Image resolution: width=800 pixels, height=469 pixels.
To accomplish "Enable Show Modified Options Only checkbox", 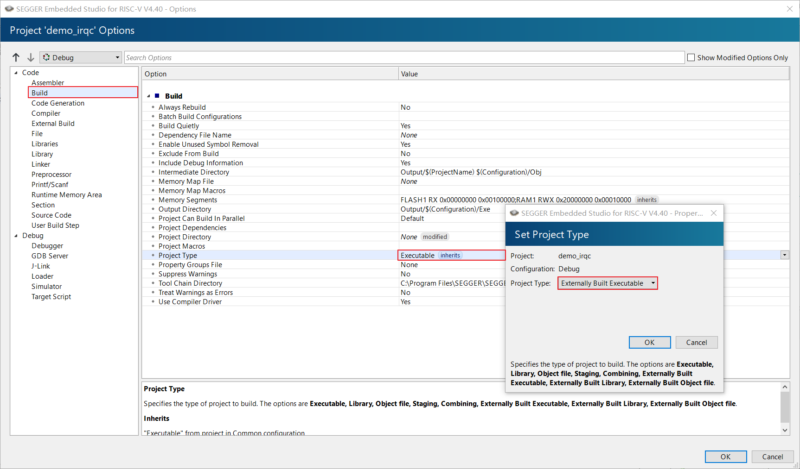I will click(x=692, y=58).
